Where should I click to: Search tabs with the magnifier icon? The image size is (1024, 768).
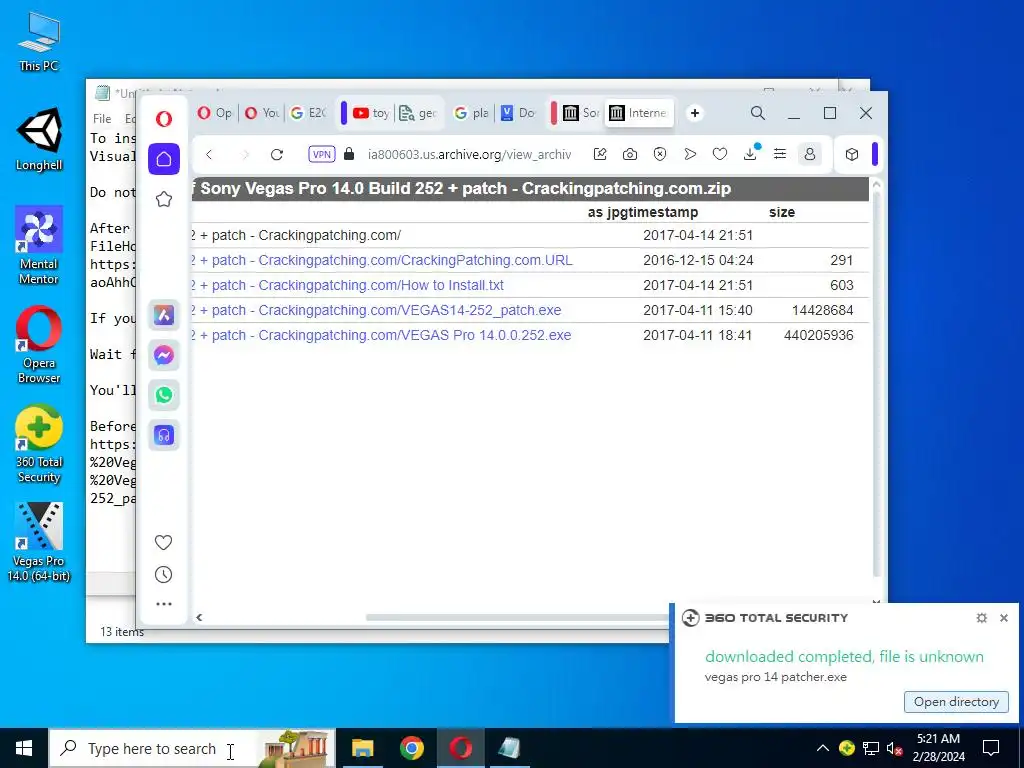coord(758,113)
